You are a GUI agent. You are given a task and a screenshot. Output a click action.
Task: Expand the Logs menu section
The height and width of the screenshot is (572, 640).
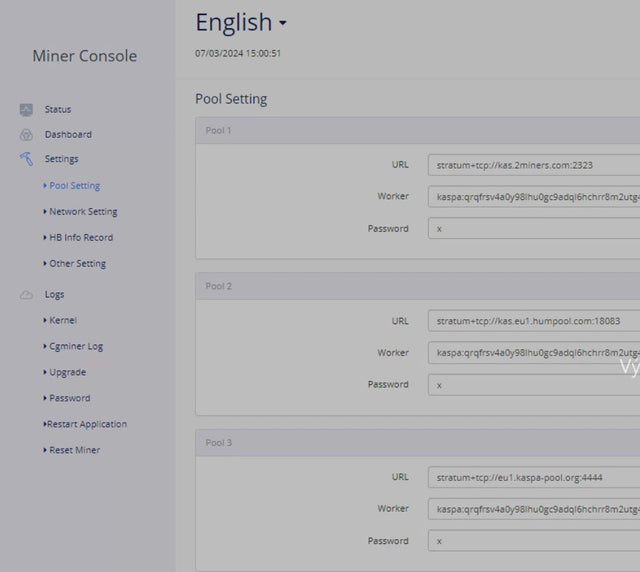54,294
